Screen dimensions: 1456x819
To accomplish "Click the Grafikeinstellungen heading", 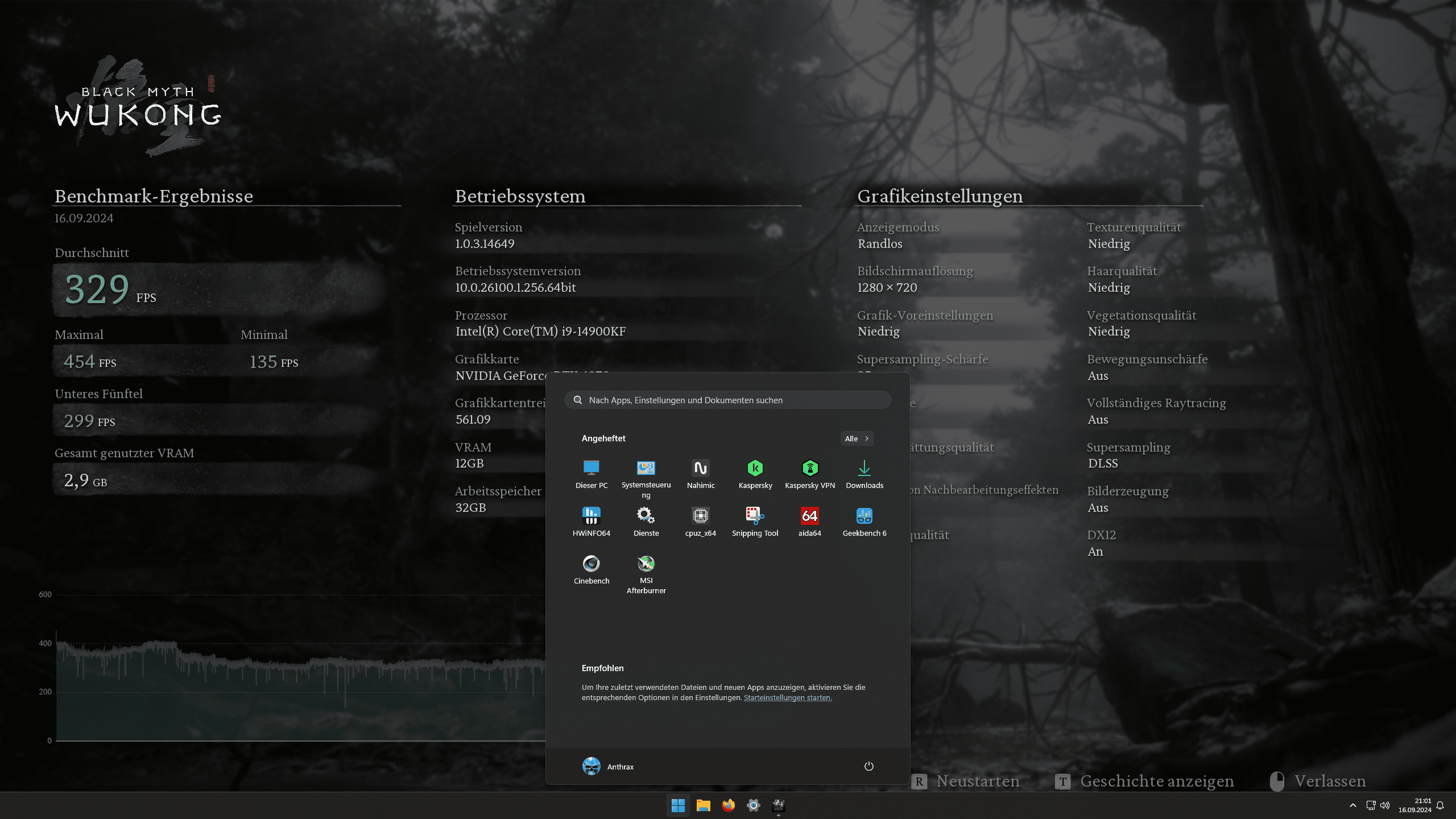I will pyautogui.click(x=940, y=196).
